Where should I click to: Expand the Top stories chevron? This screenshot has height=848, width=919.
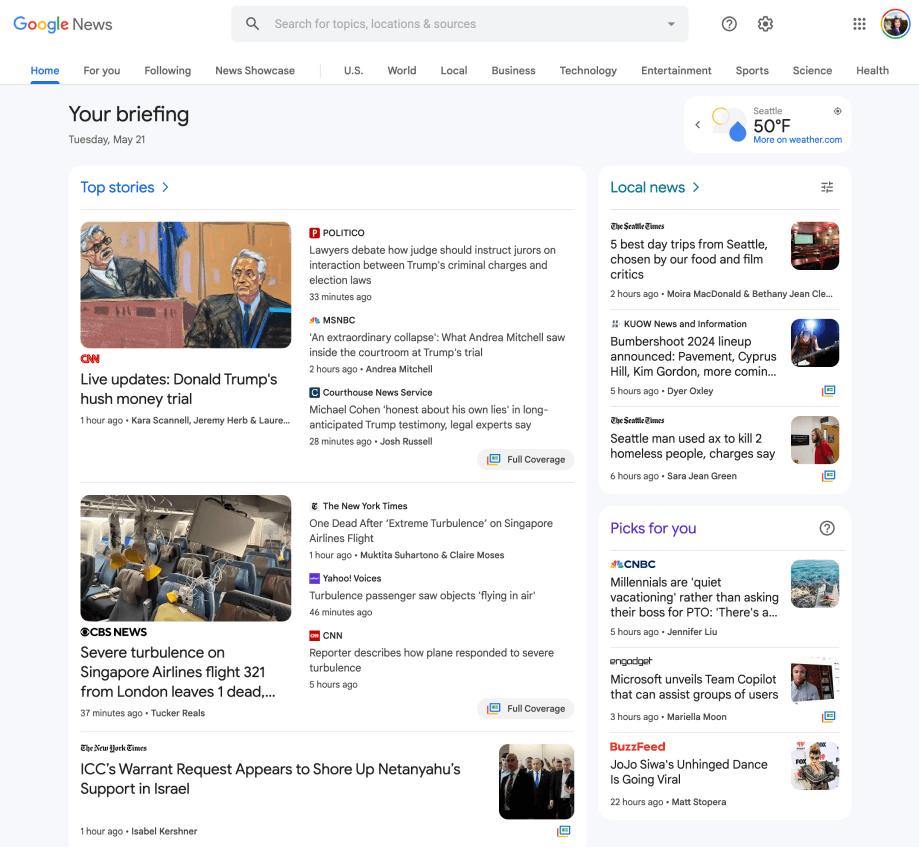tap(165, 188)
